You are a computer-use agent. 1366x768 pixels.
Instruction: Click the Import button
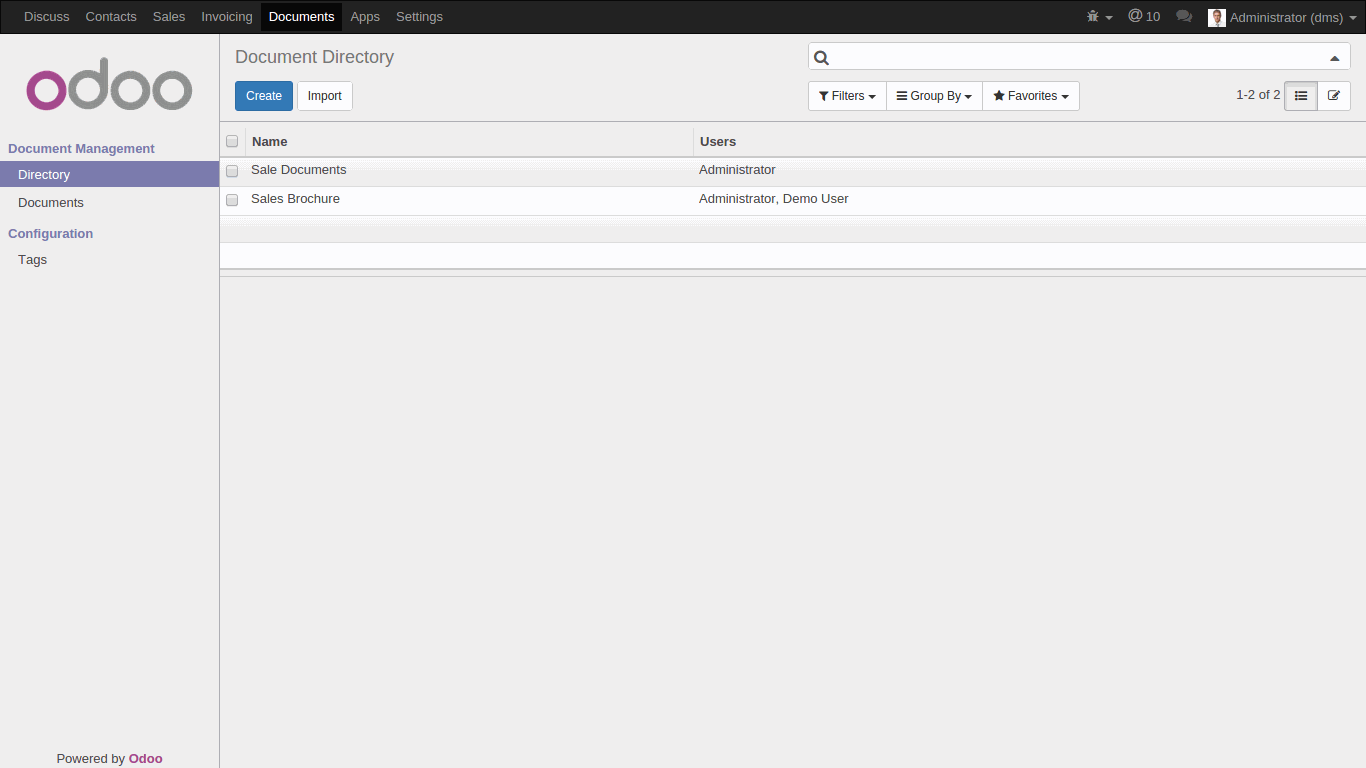324,96
